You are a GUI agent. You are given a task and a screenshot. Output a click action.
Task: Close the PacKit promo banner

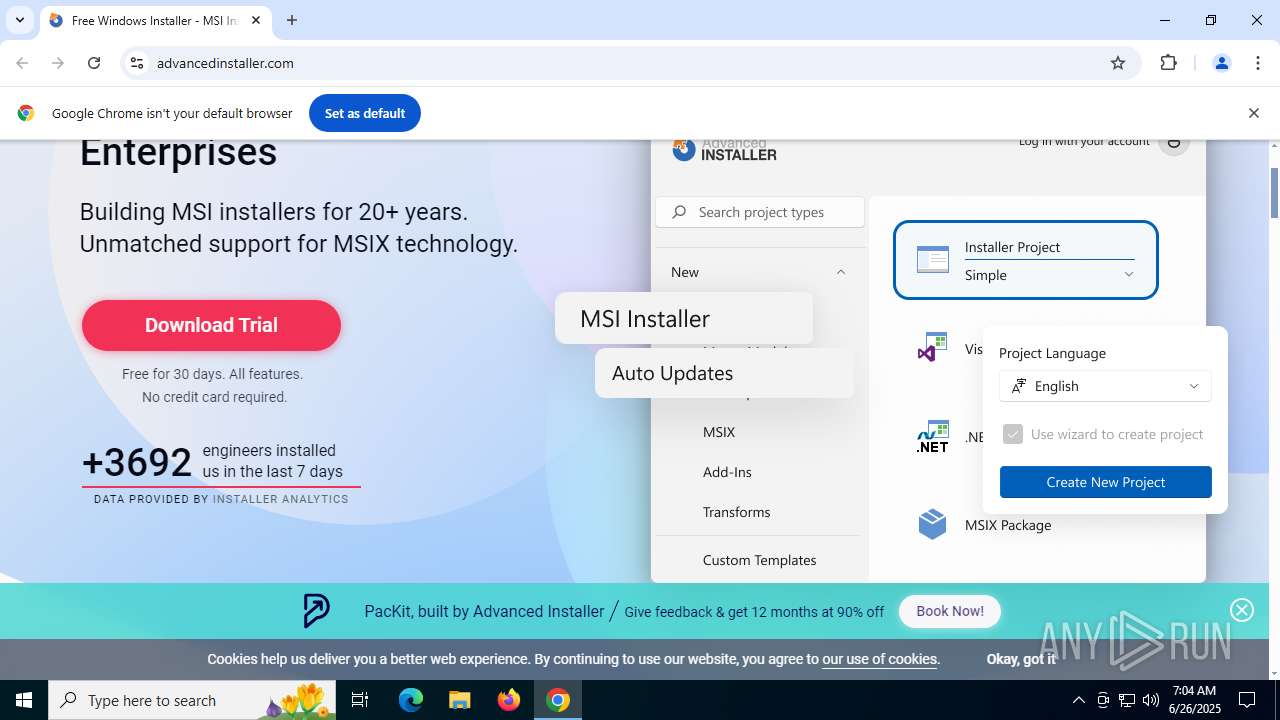click(x=1242, y=610)
